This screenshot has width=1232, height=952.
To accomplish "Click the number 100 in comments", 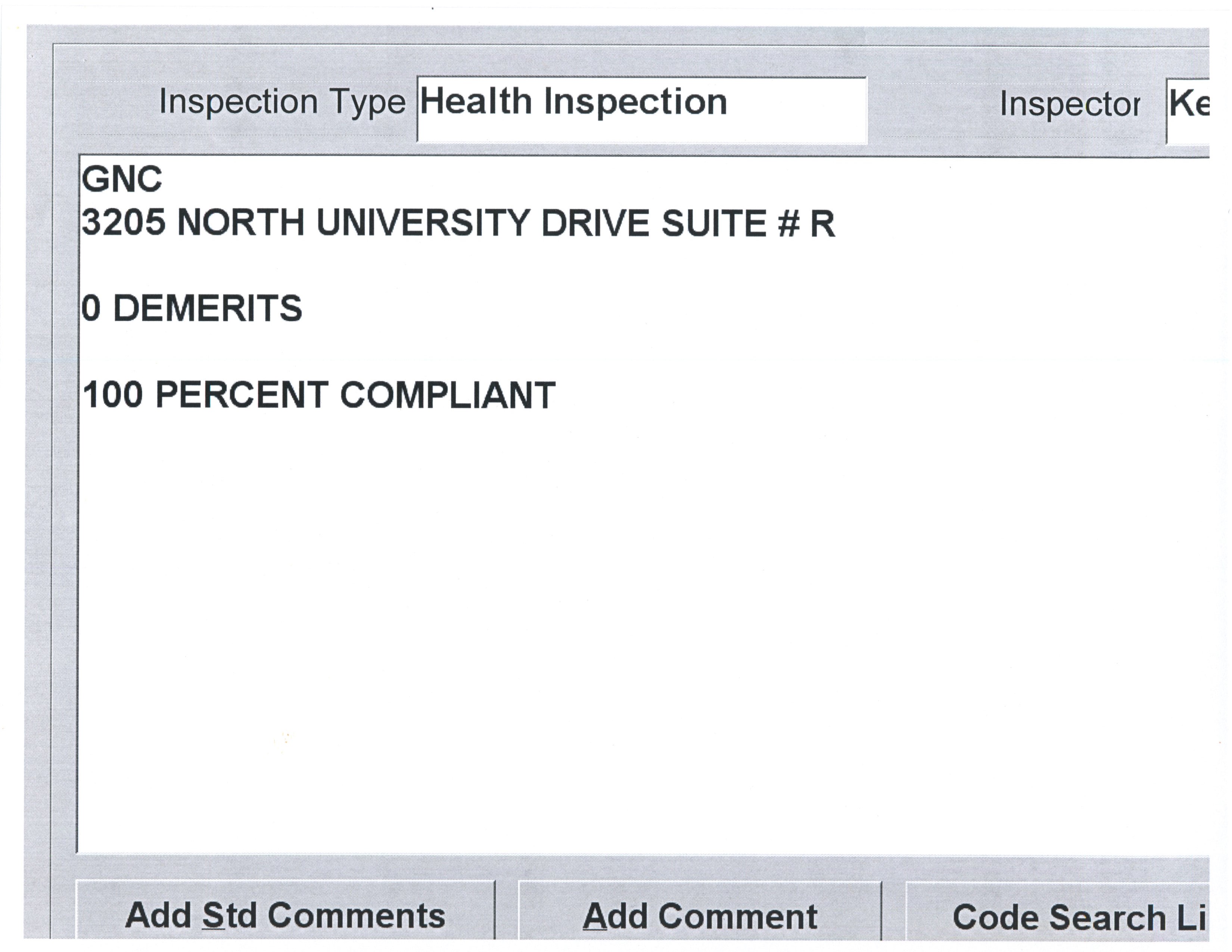I will (x=113, y=395).
